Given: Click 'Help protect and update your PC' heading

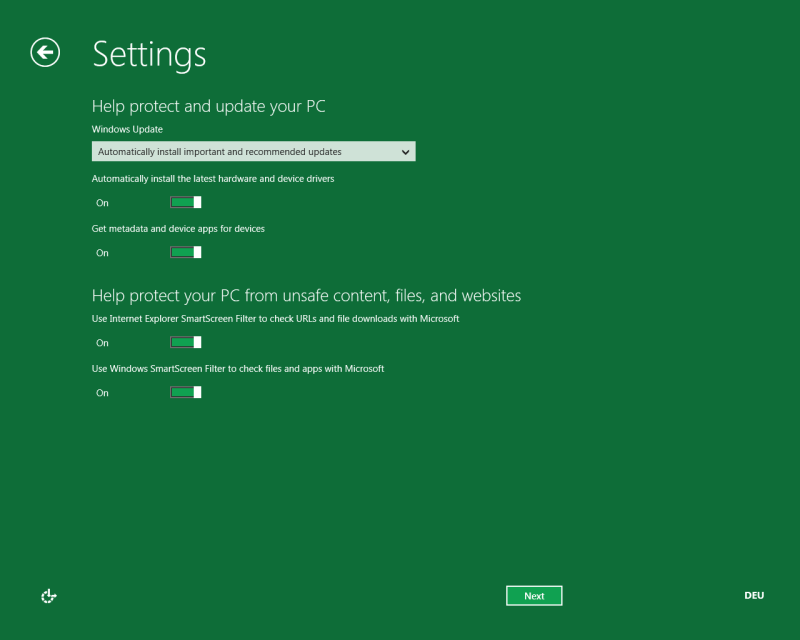Looking at the screenshot, I should [209, 106].
